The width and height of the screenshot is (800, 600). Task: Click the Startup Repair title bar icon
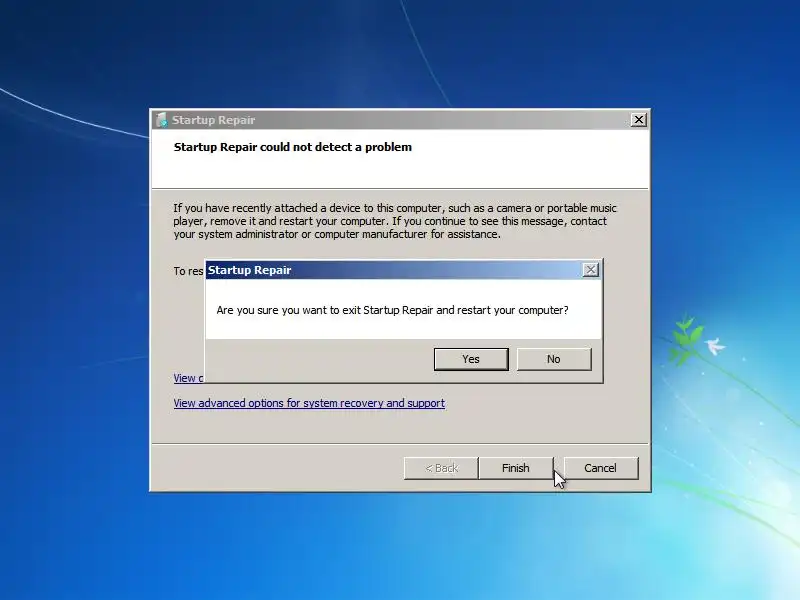pos(162,120)
